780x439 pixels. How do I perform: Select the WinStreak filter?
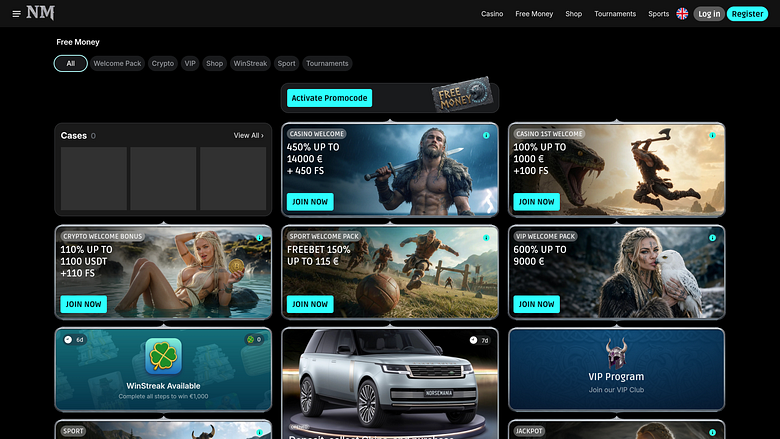pyautogui.click(x=250, y=64)
